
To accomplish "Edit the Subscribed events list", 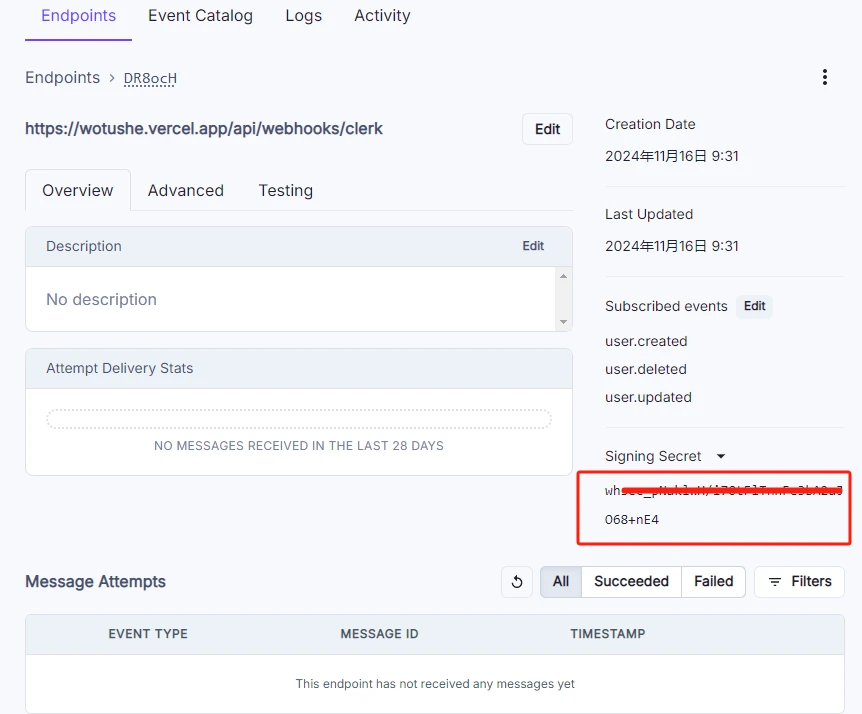I will point(754,306).
